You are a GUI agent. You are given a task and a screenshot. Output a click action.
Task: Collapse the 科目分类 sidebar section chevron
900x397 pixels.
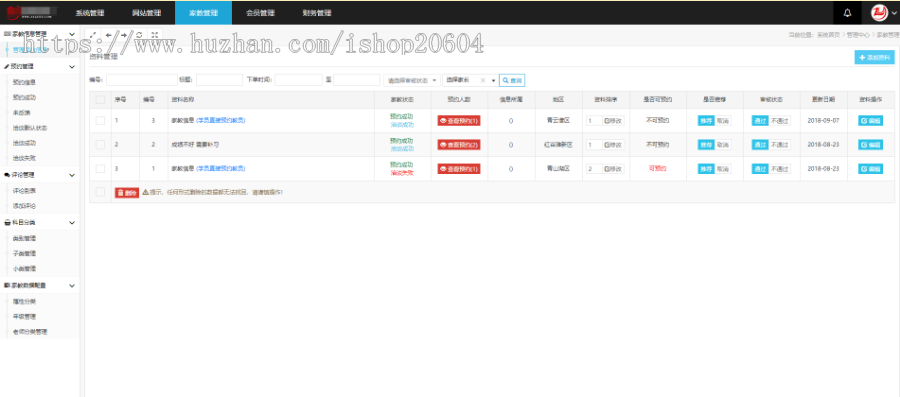(x=72, y=223)
